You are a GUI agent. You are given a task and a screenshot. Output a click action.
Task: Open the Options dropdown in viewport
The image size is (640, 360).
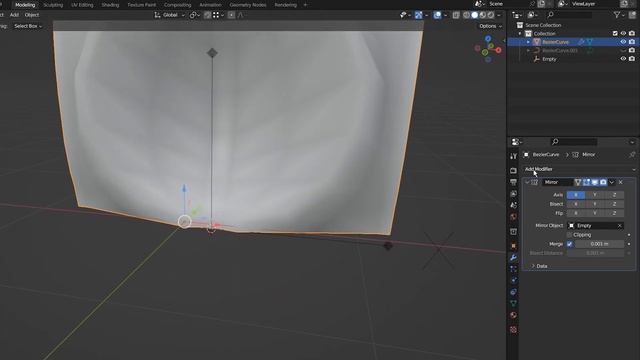pos(490,26)
